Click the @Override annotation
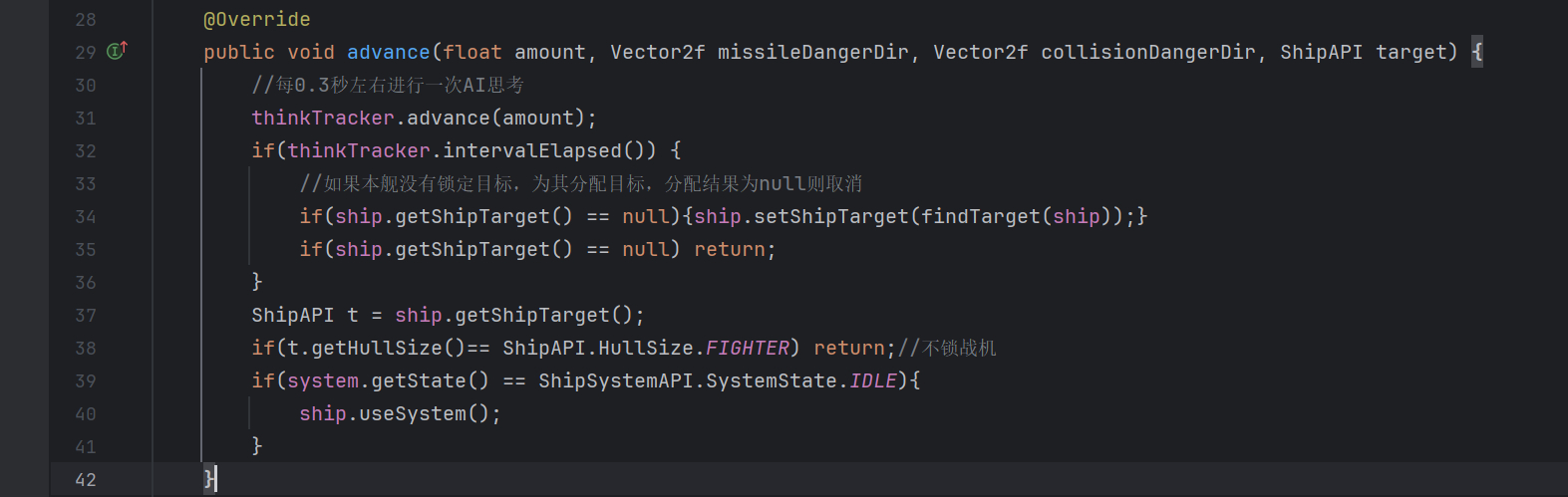 tap(256, 20)
